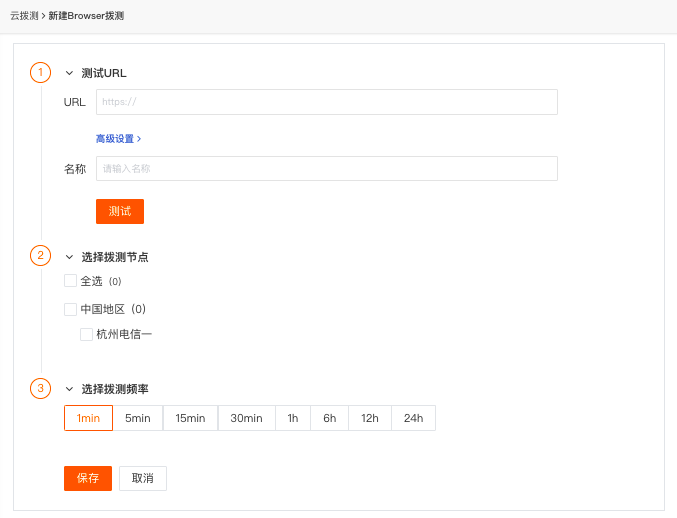Click the 保存 save button
This screenshot has width=677, height=518.
pos(88,478)
